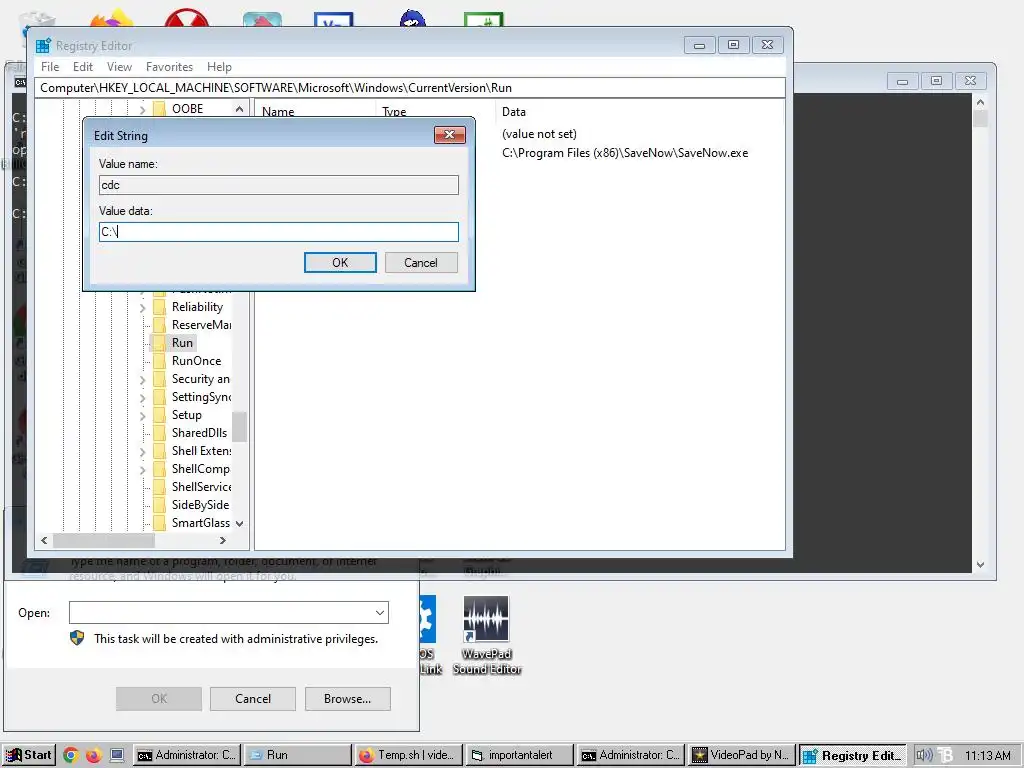Click the Data column header
The image size is (1024, 768).
[514, 112]
